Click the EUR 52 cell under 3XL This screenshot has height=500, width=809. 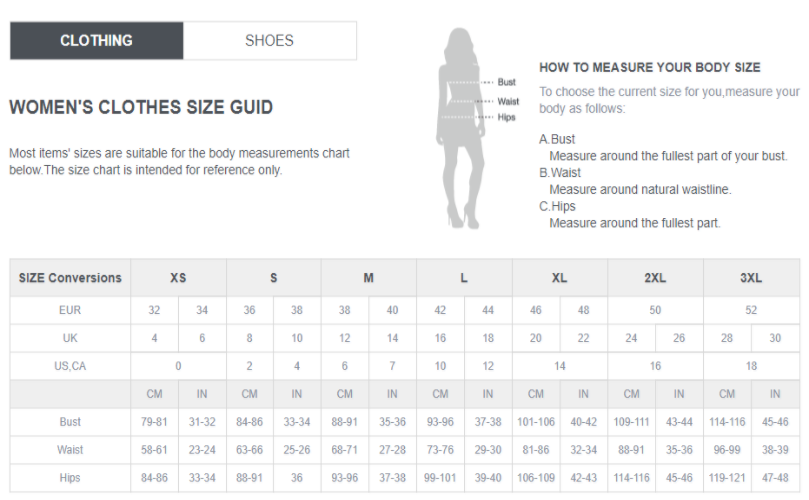point(751,310)
